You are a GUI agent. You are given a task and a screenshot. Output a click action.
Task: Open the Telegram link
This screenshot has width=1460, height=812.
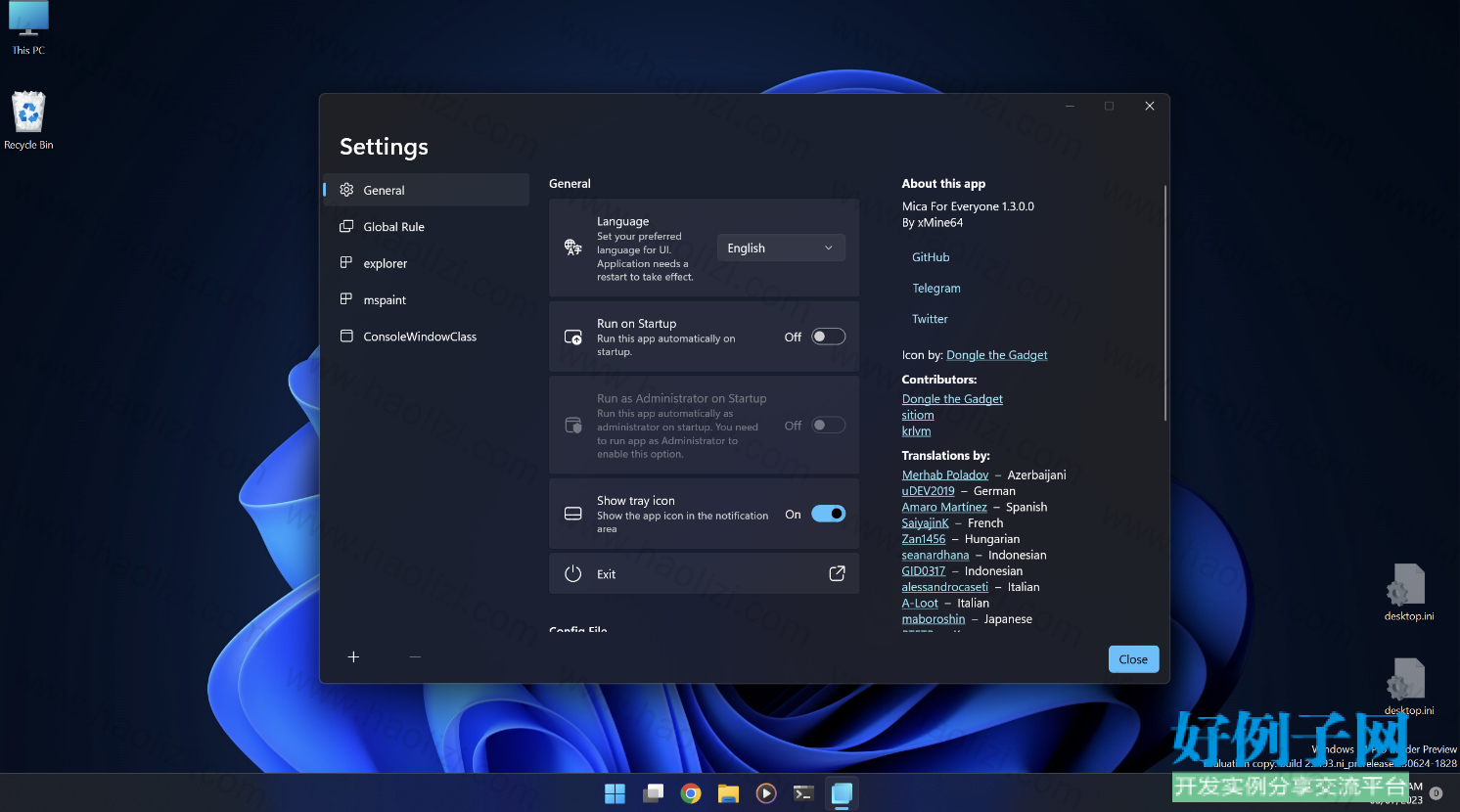[936, 289]
